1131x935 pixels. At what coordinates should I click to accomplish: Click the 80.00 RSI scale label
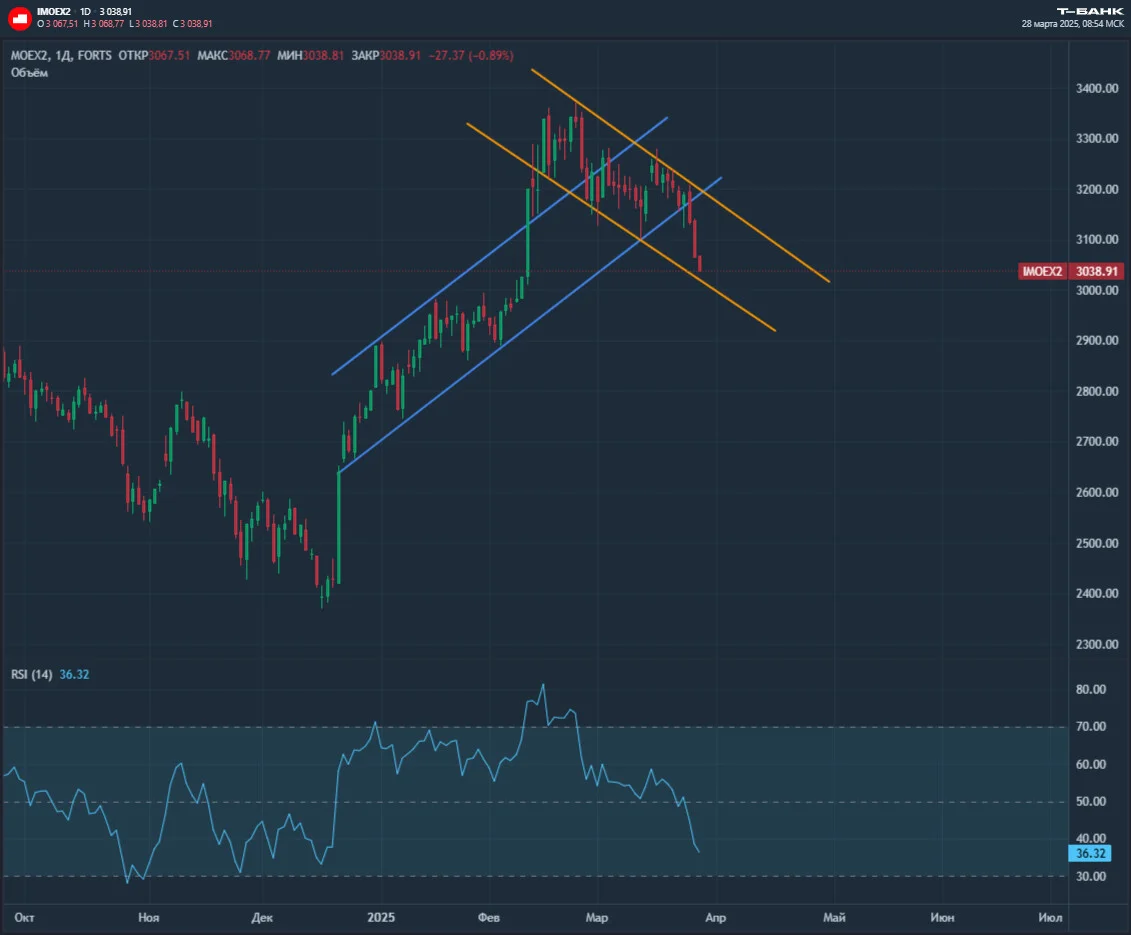(1091, 689)
